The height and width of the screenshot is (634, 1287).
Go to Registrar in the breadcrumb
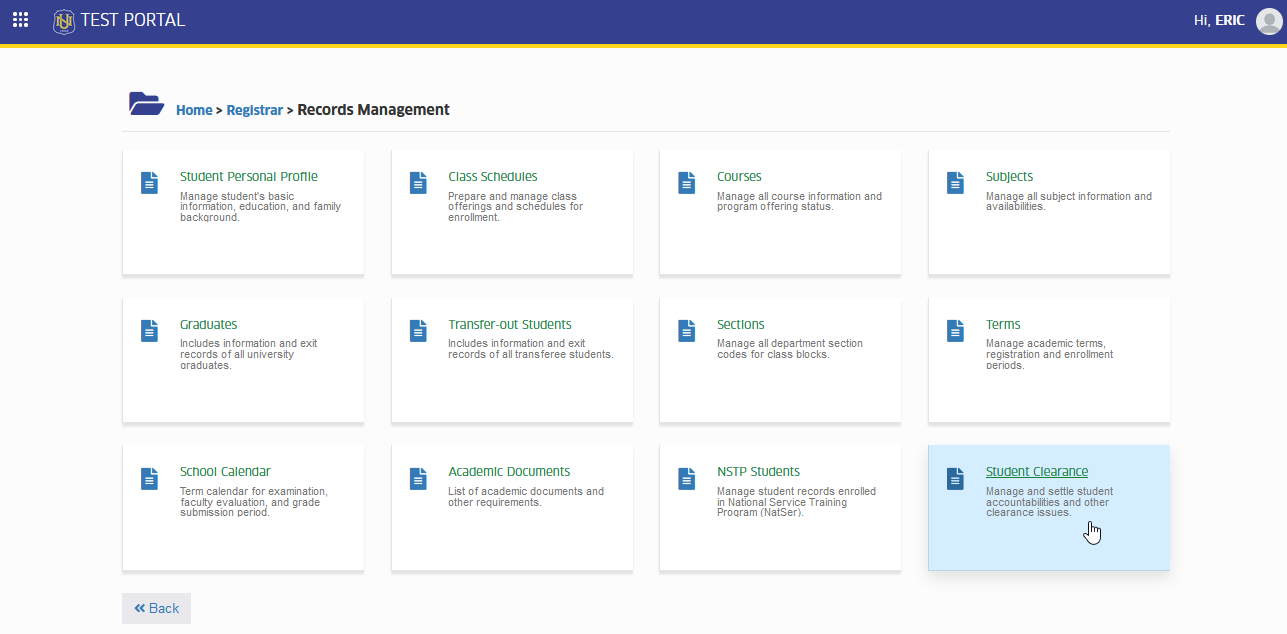click(255, 110)
